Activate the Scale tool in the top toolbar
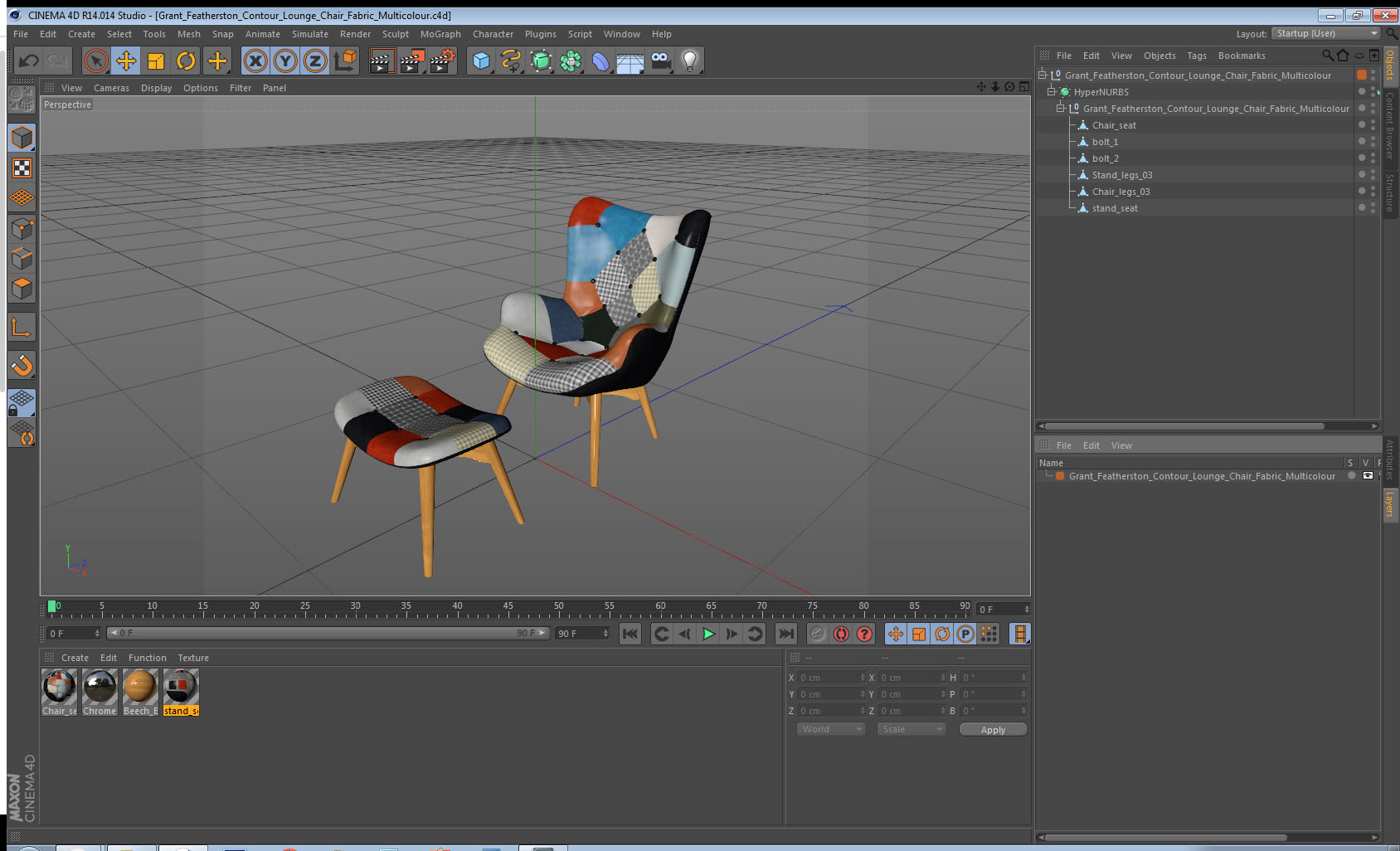The height and width of the screenshot is (851, 1400). 156,61
